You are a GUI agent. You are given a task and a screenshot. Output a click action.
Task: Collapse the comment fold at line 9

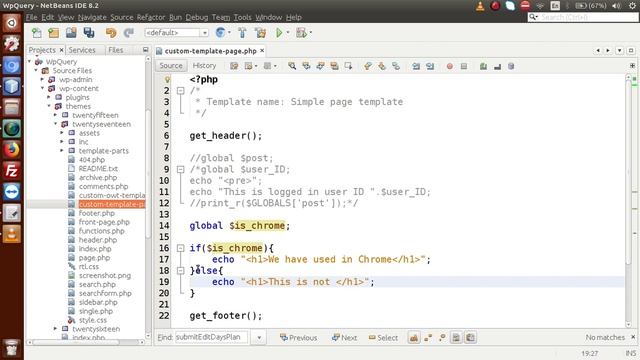(180, 169)
